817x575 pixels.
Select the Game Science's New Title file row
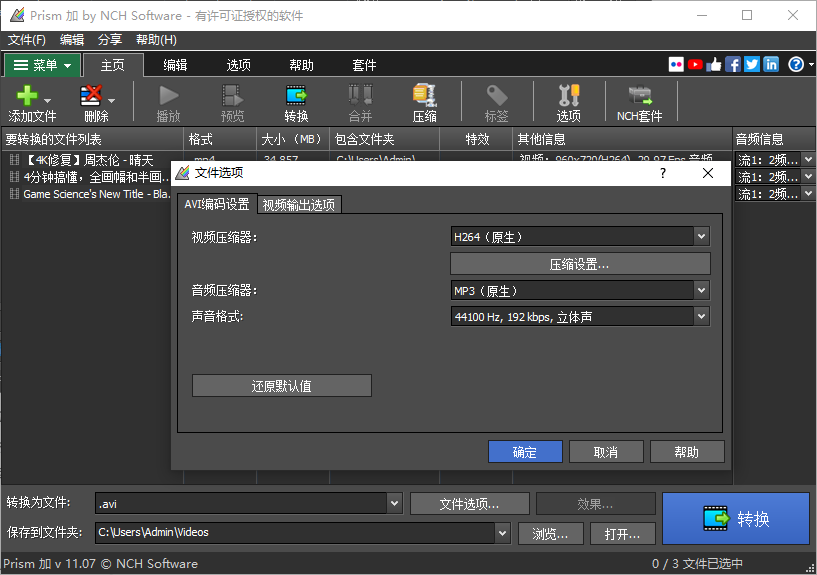coord(89,194)
